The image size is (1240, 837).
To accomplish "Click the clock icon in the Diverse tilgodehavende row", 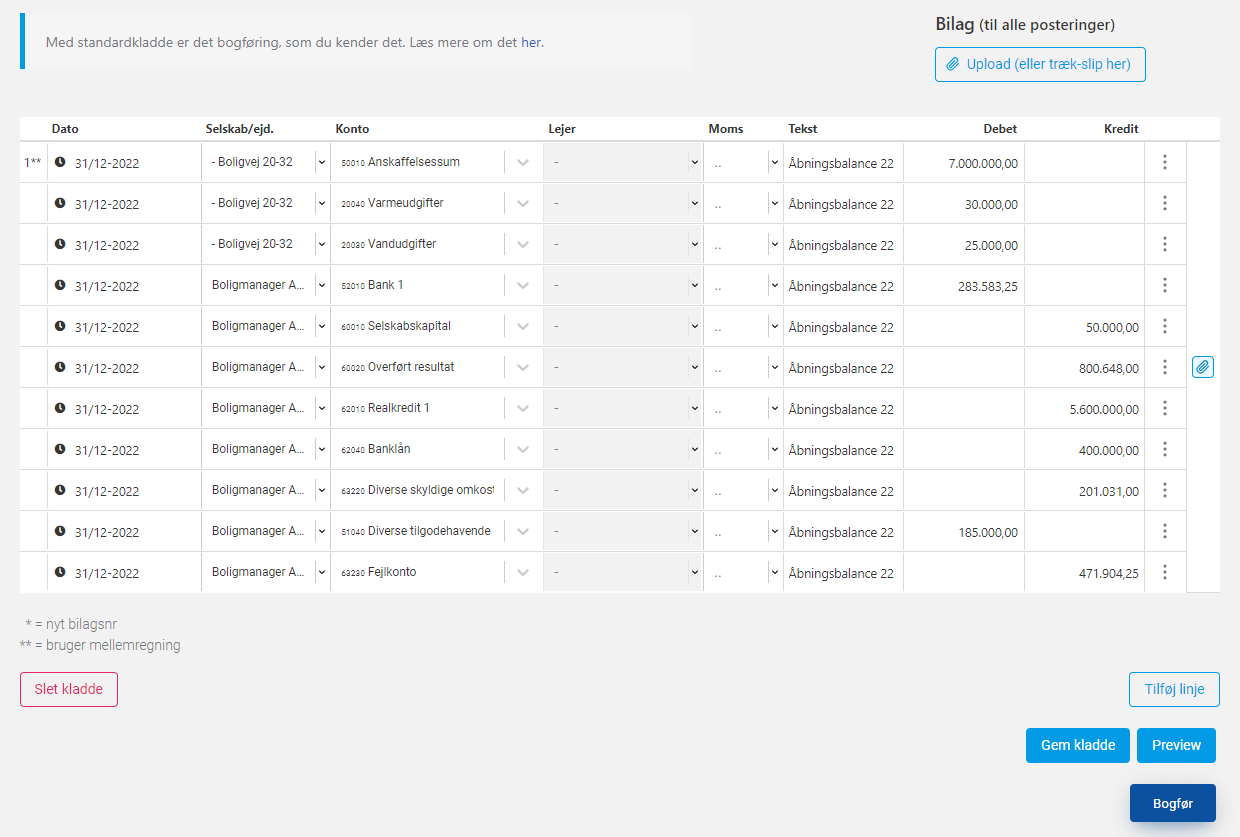I will (60, 531).
